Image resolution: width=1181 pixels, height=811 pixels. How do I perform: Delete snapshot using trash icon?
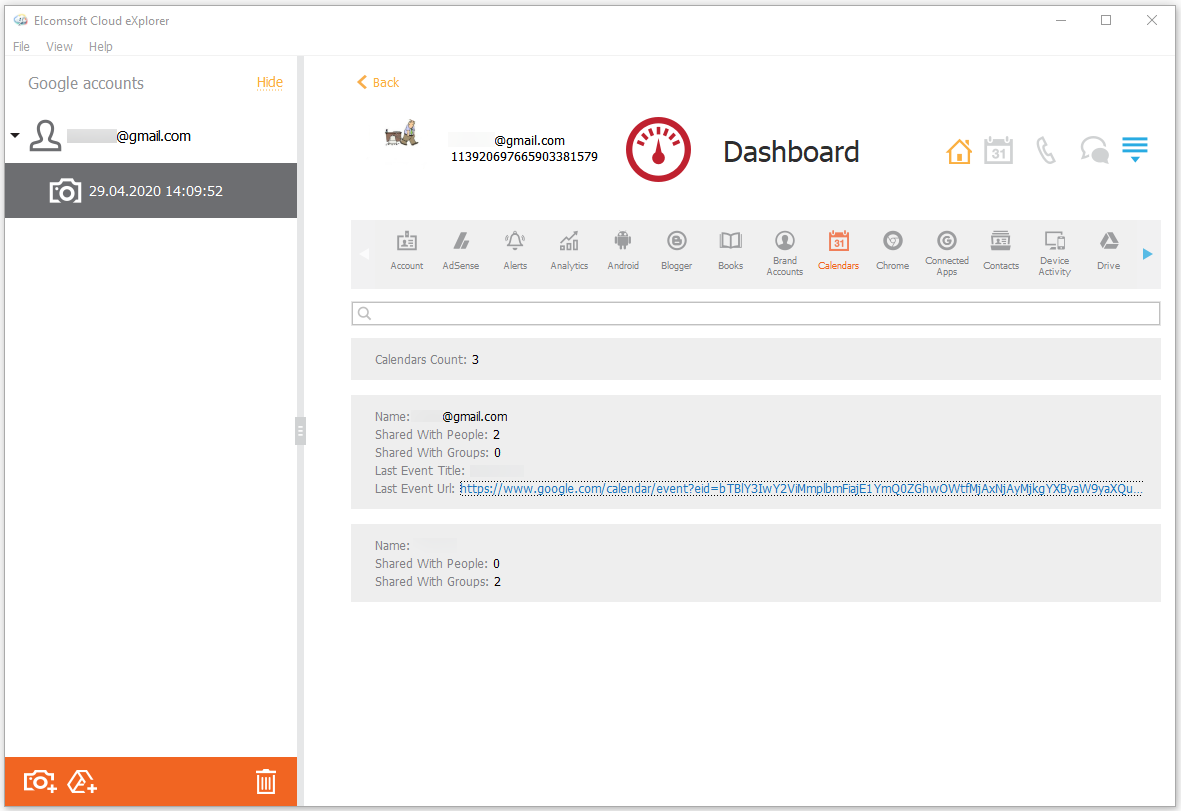click(265, 781)
